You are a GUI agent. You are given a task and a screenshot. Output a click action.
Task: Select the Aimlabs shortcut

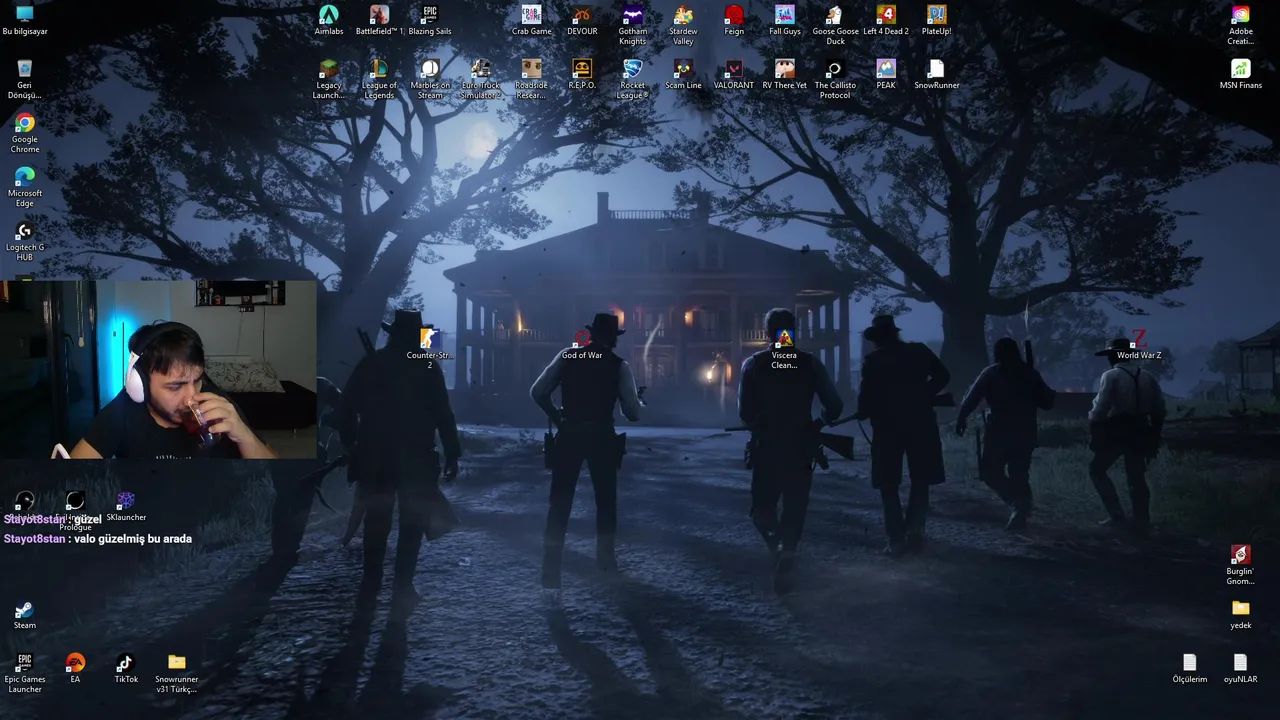point(328,20)
